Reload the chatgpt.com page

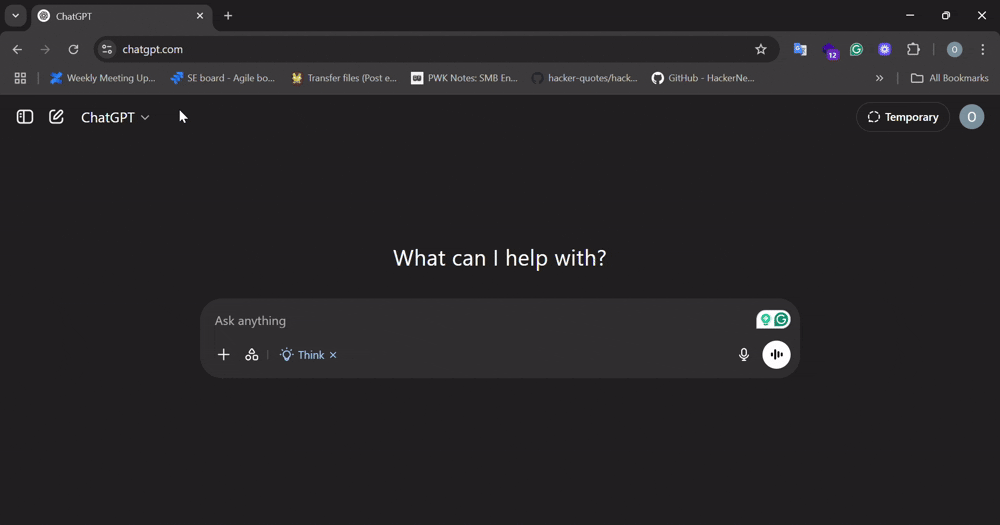73,49
